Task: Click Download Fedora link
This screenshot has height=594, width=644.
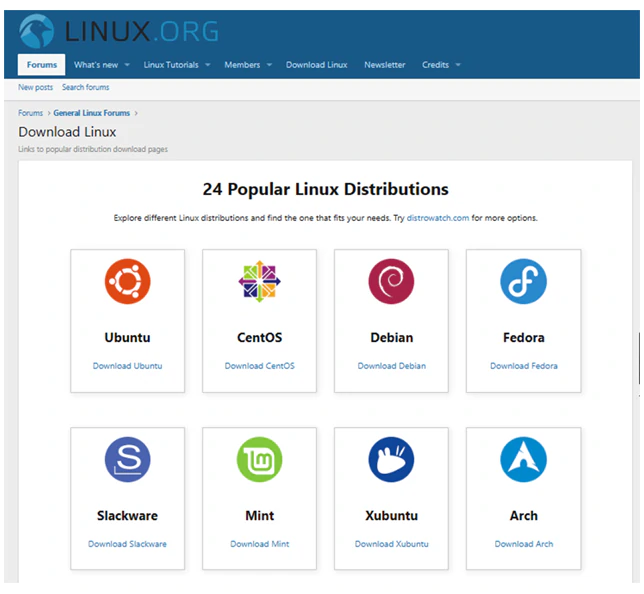Action: coord(524,366)
